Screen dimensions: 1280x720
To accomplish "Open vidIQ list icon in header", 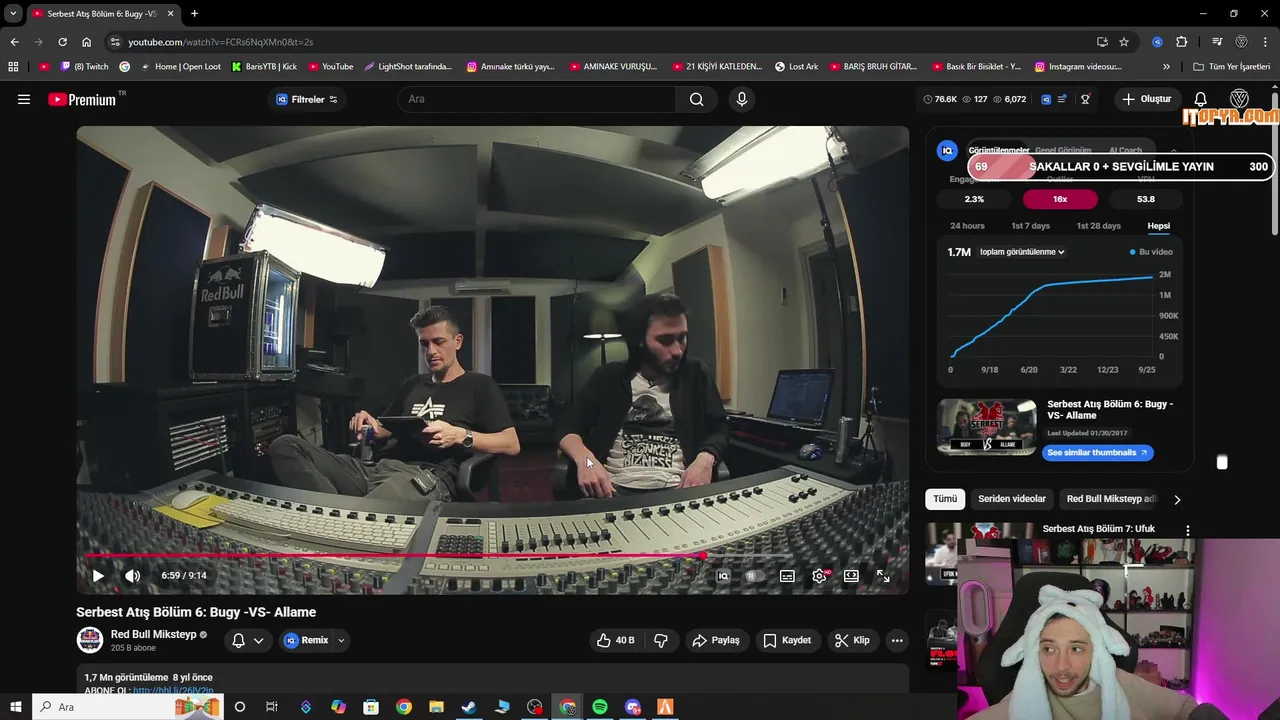I will 1062,99.
